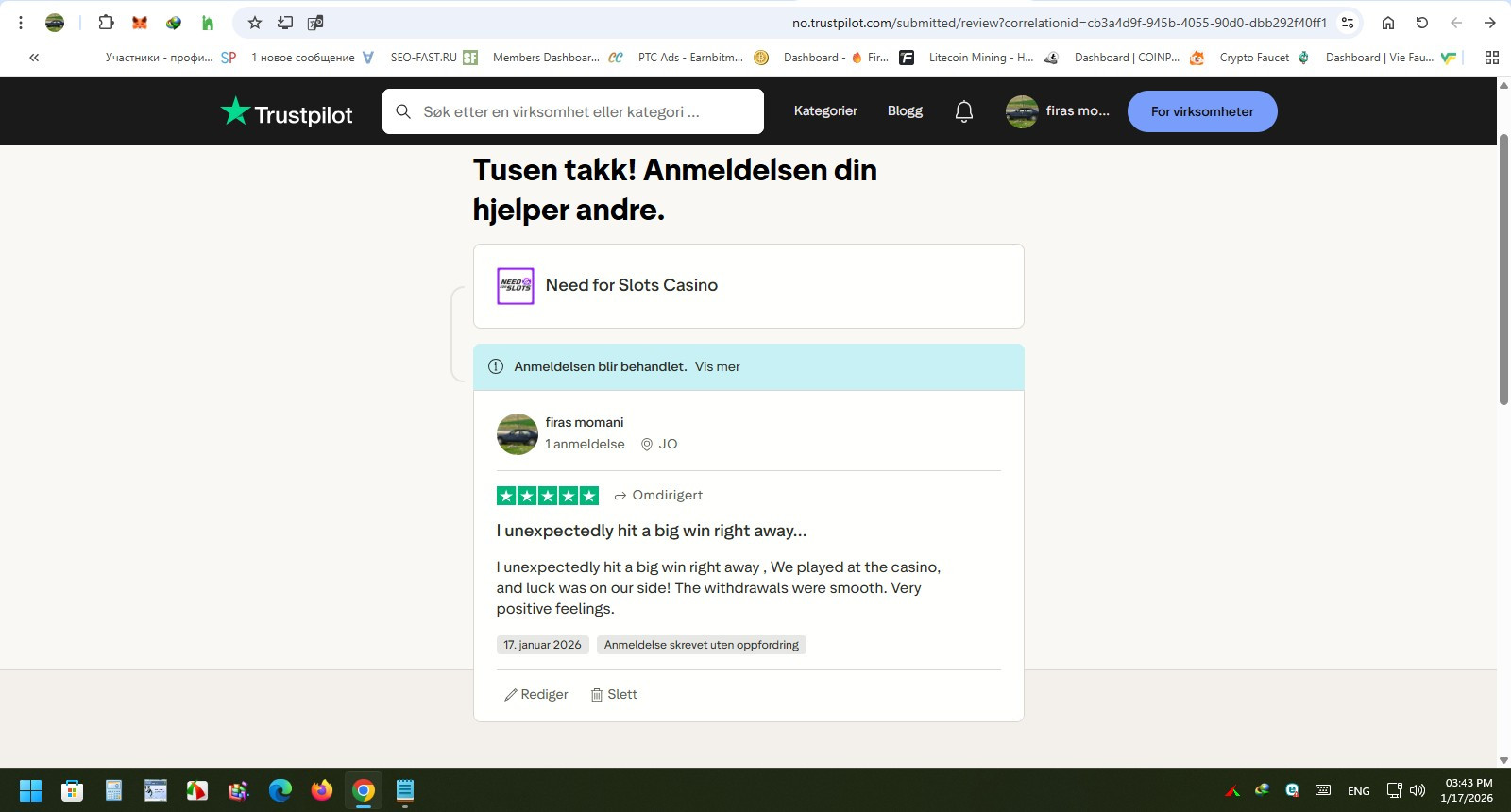Open the Members Dashboard bookmark
The image size is (1511, 812).
pos(557,58)
